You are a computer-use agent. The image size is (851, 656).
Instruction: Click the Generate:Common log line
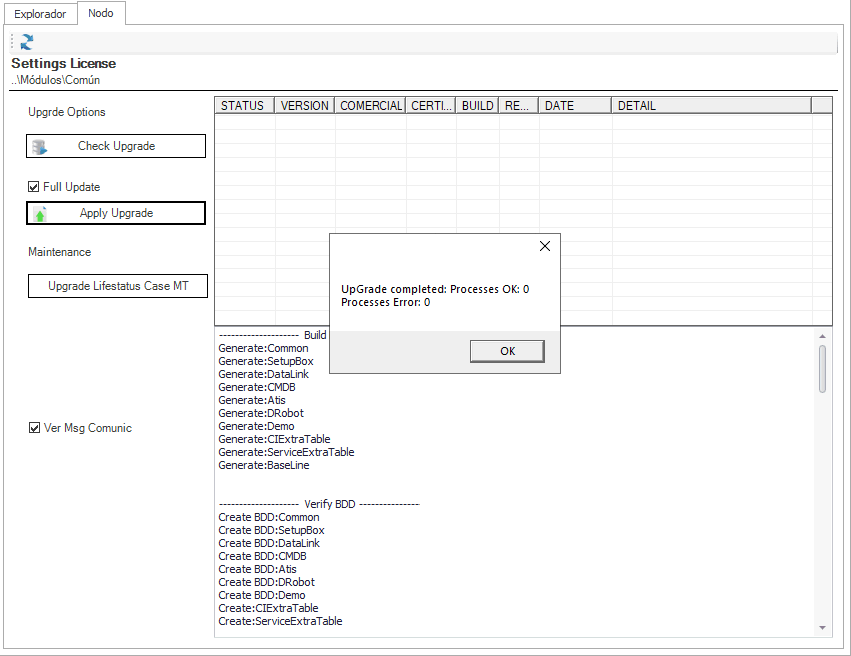263,348
